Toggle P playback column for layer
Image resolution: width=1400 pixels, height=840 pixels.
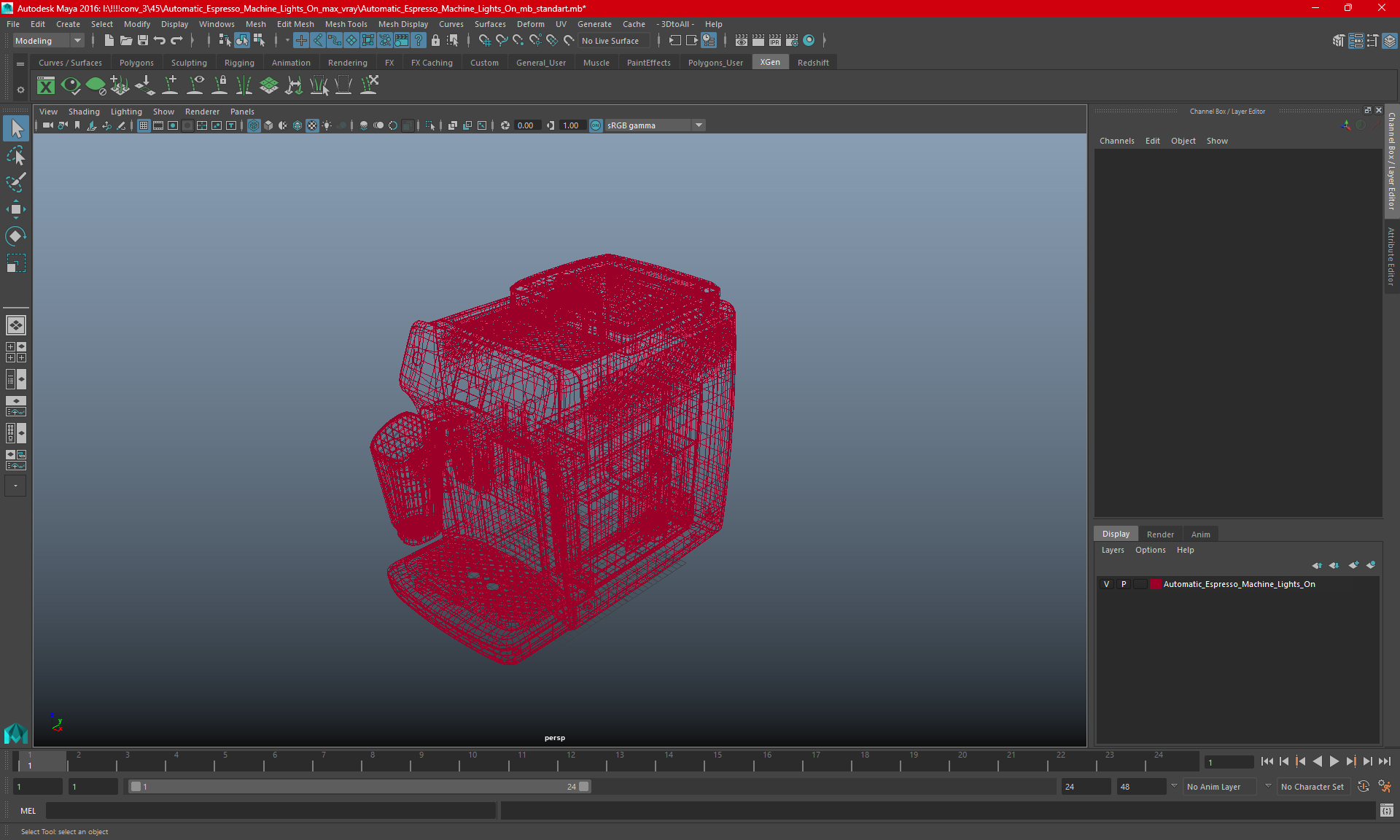tap(1123, 584)
